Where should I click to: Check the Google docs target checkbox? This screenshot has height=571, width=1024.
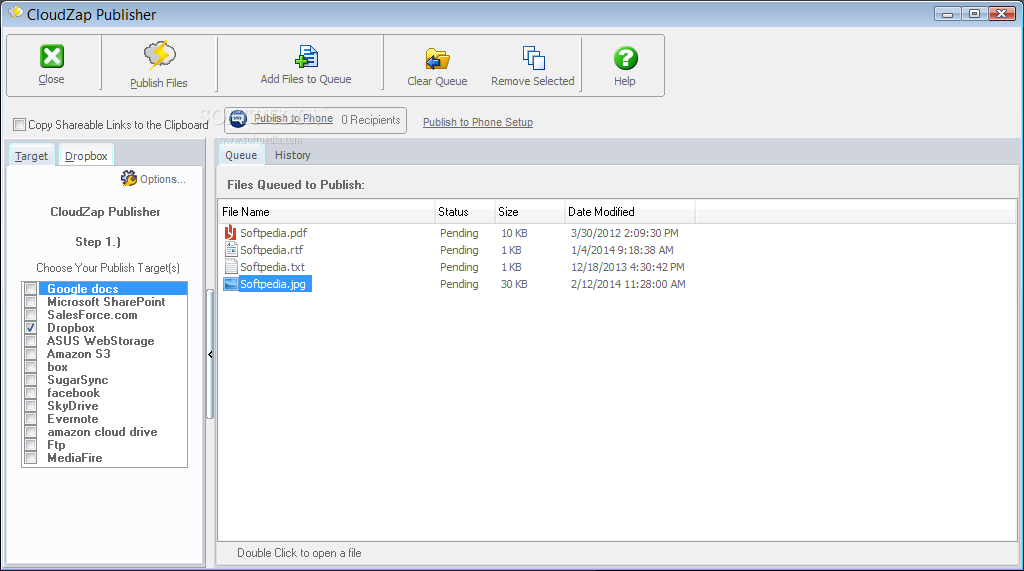point(30,289)
